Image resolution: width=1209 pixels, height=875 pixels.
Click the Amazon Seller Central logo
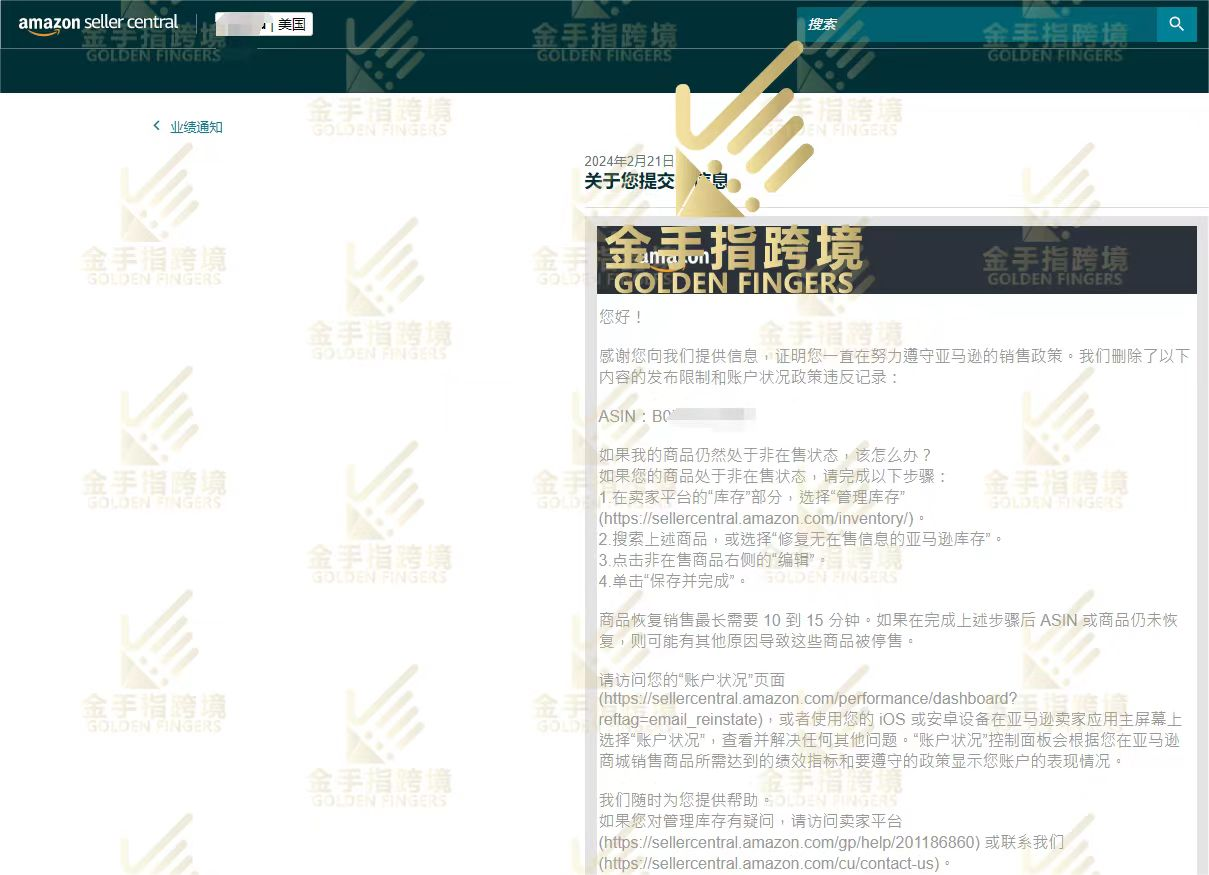(x=98, y=23)
